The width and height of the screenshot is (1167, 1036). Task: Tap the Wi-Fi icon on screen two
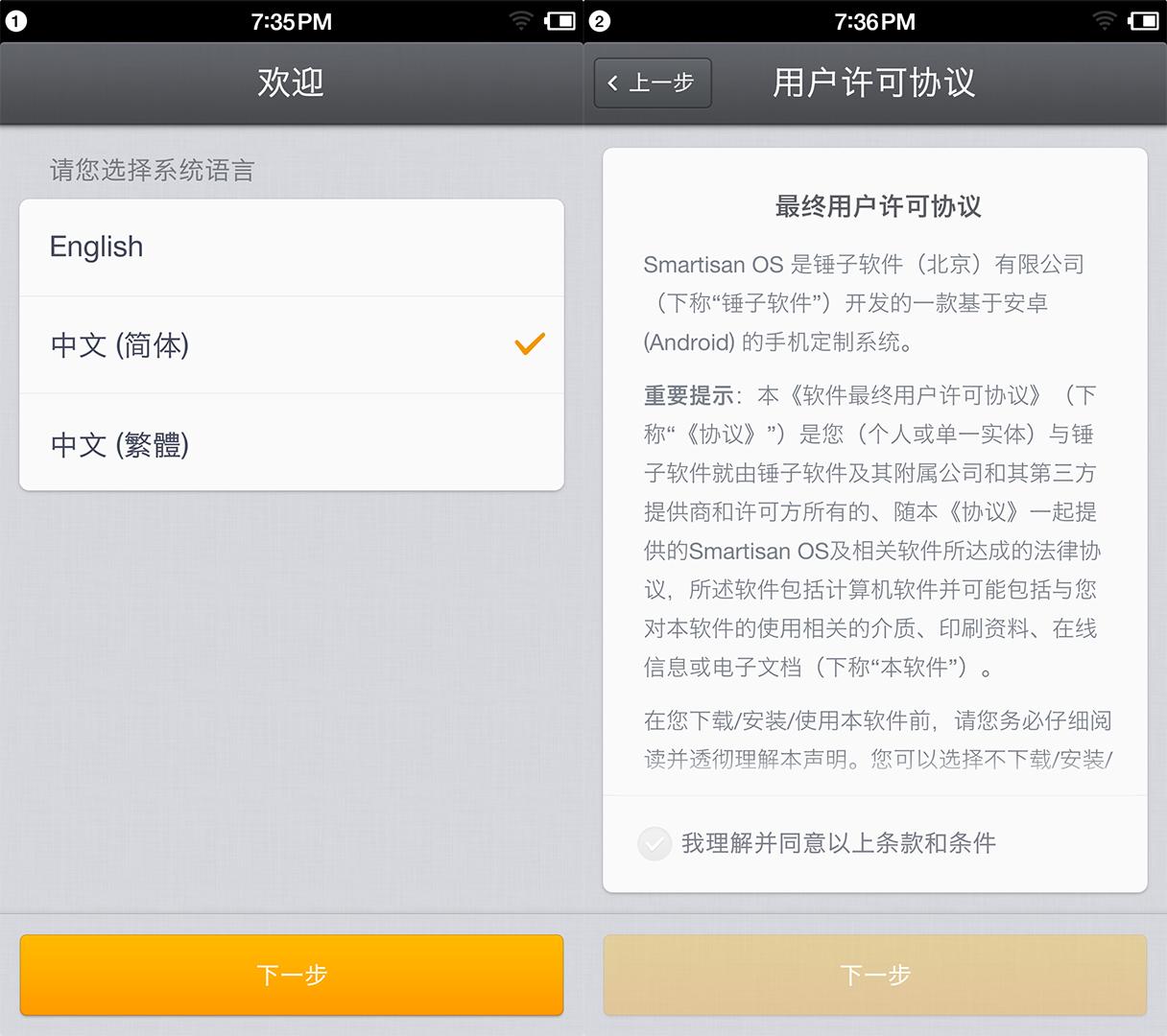tap(1105, 21)
